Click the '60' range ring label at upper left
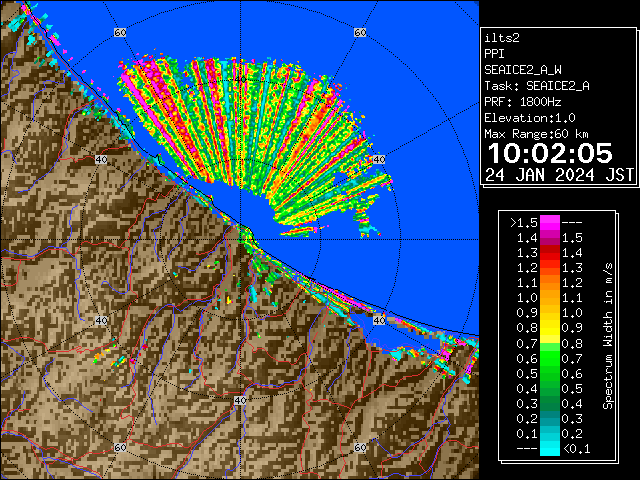Viewport: 640px width, 480px height. (x=120, y=32)
